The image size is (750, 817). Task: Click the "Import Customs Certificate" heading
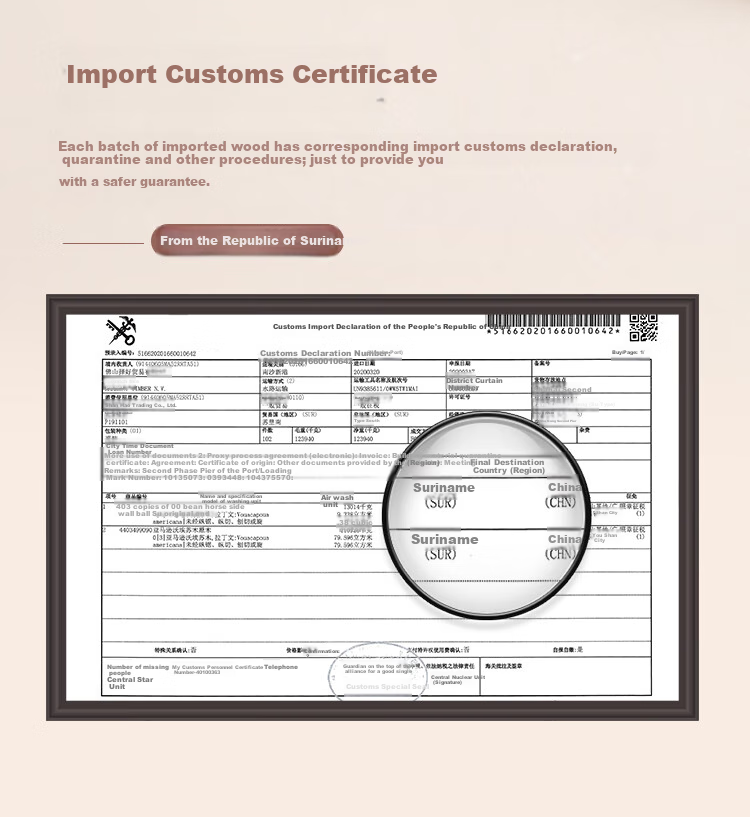[252, 75]
